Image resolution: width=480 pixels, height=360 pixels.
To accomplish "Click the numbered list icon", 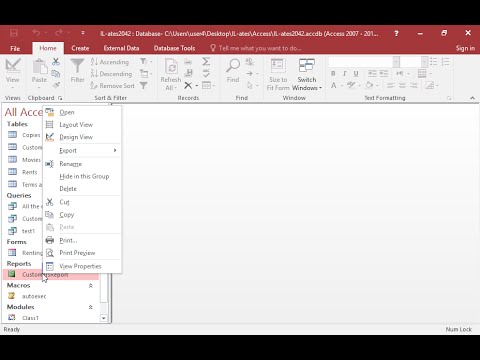I will tap(446, 62).
